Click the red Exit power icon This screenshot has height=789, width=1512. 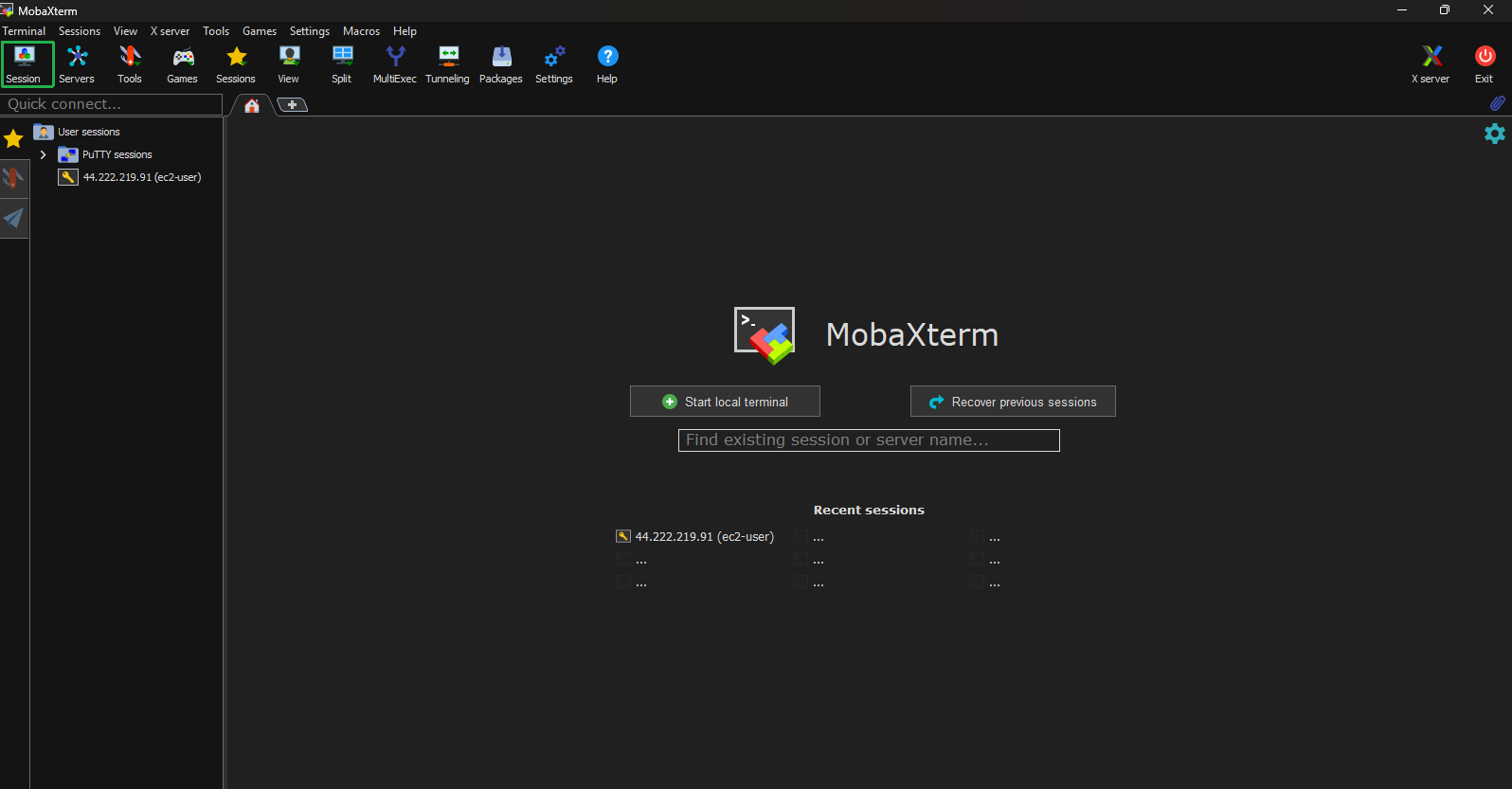pyautogui.click(x=1485, y=64)
